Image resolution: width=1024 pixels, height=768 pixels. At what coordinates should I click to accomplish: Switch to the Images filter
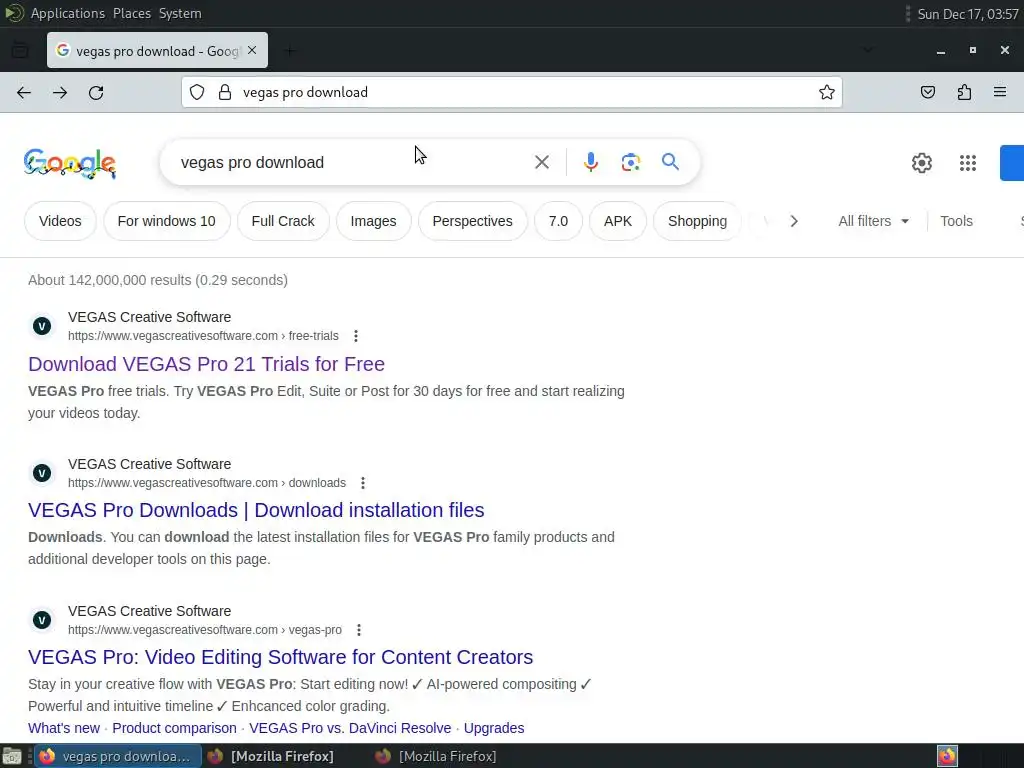pos(374,221)
